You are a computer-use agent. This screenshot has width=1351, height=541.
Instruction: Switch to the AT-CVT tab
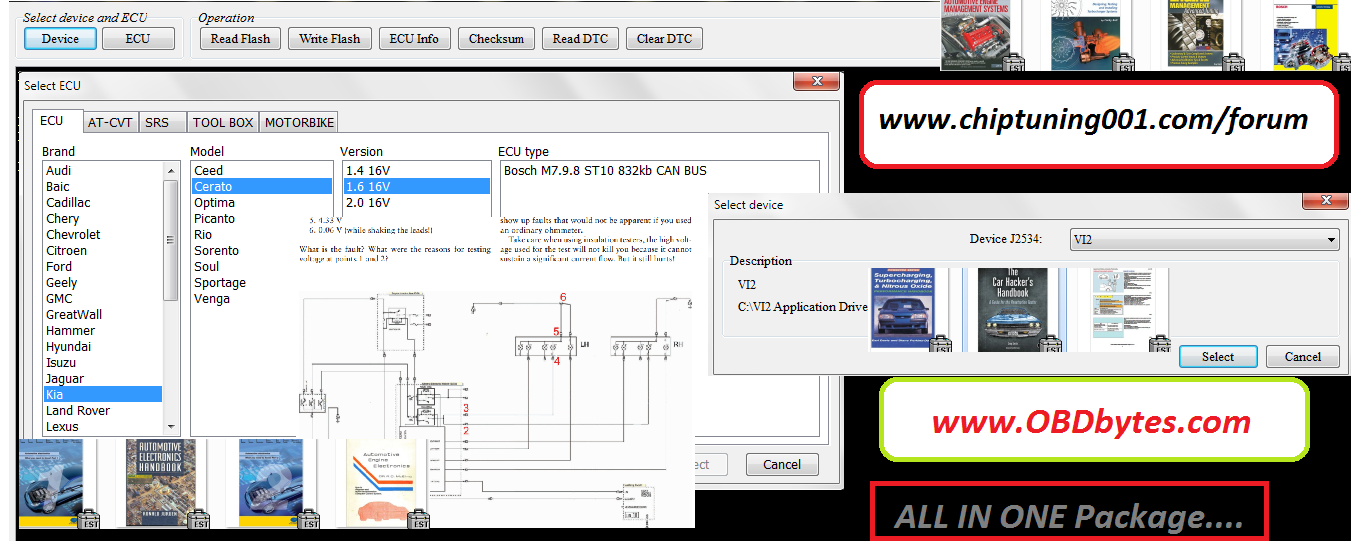point(110,122)
